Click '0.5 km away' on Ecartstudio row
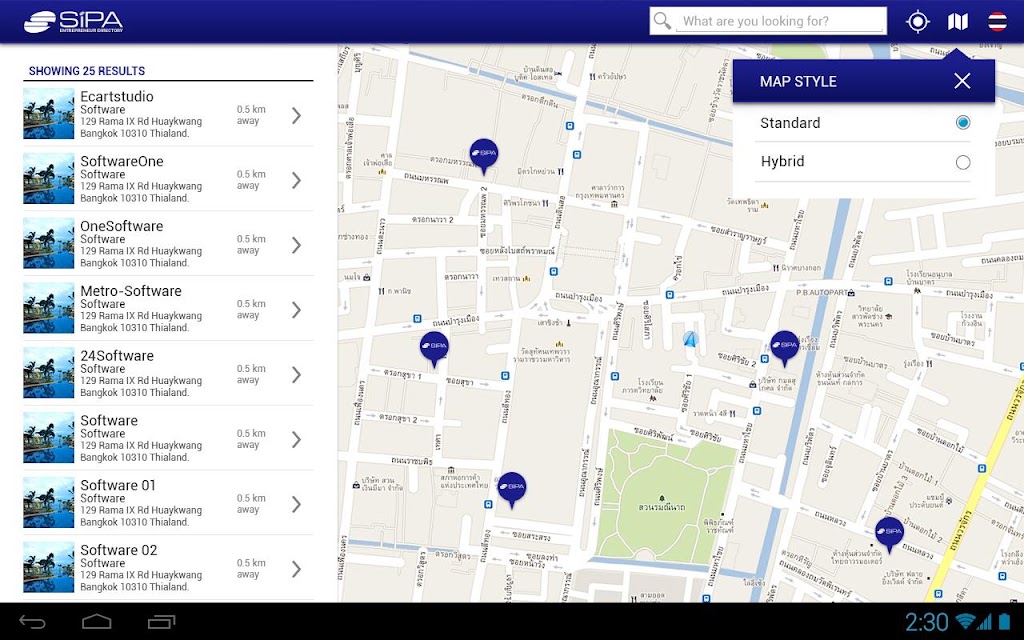 (x=251, y=115)
